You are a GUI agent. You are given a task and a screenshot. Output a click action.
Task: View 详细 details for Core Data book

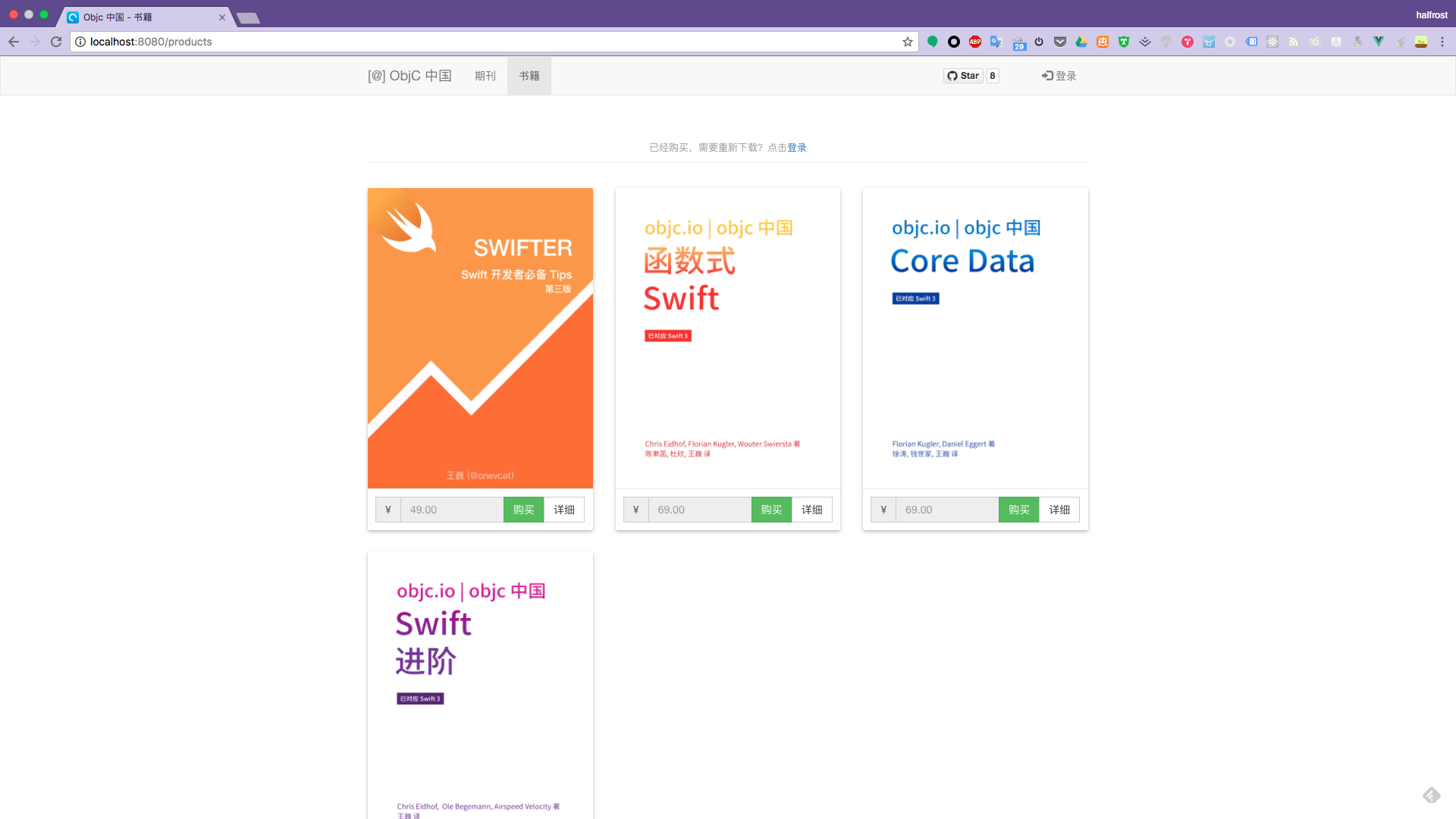tap(1059, 510)
